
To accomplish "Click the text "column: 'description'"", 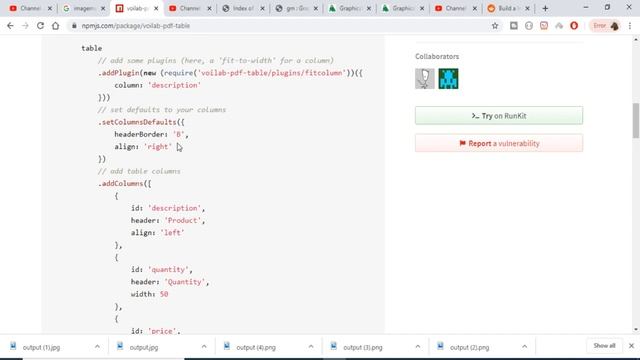I will point(158,85).
